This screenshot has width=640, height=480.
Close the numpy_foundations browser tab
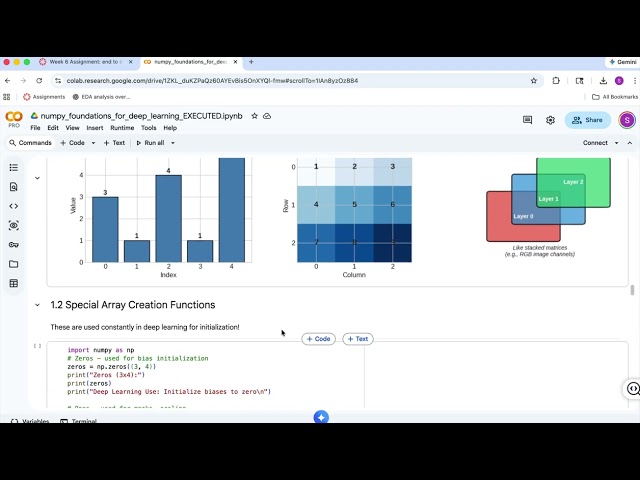coord(236,62)
